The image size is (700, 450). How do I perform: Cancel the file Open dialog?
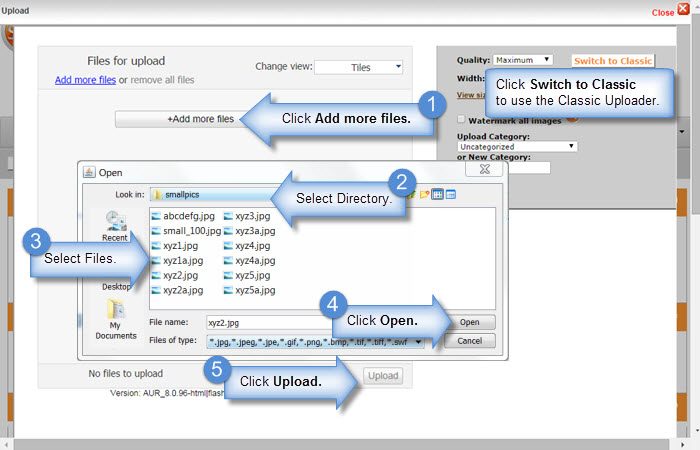point(470,341)
